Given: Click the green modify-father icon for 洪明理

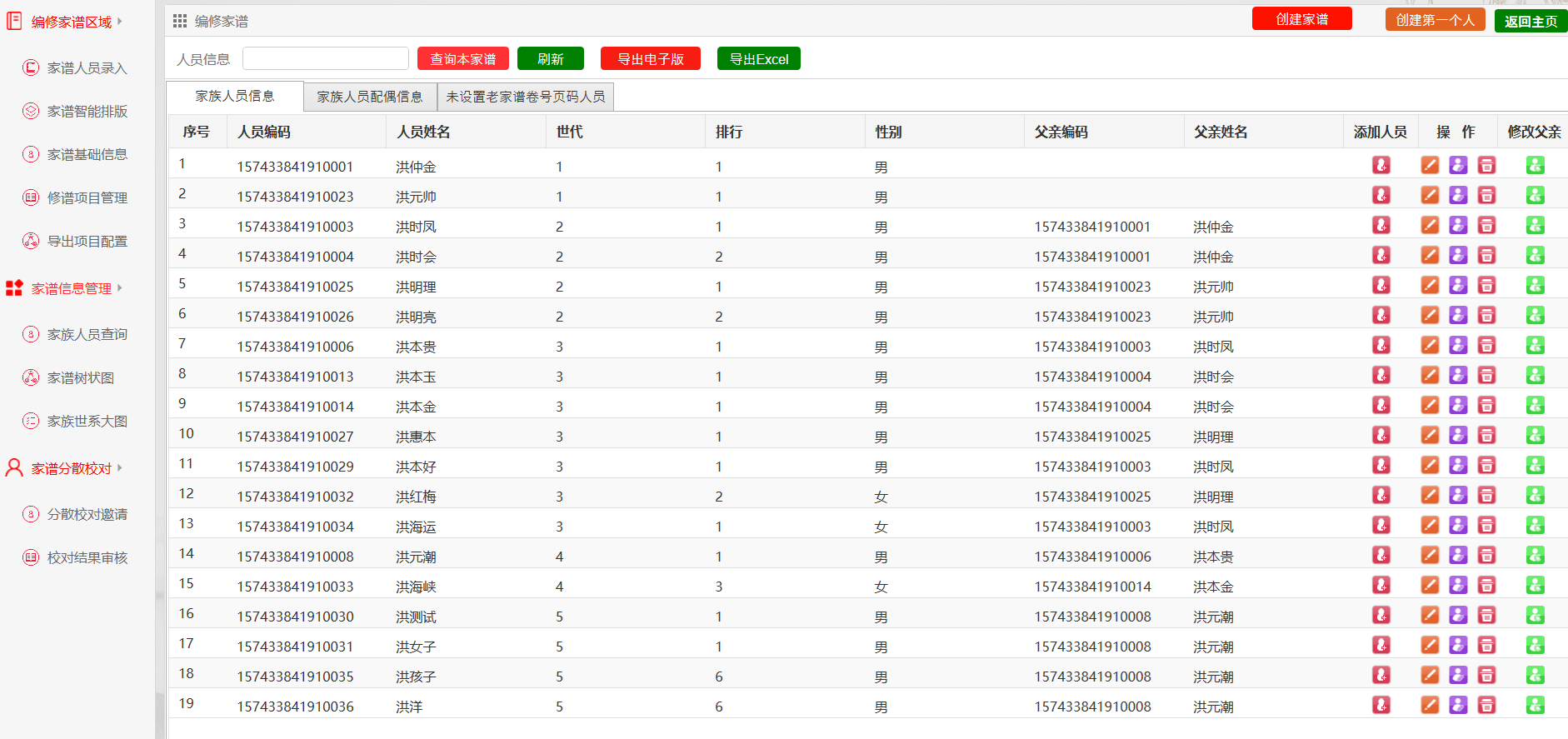Looking at the screenshot, I should (1536, 285).
